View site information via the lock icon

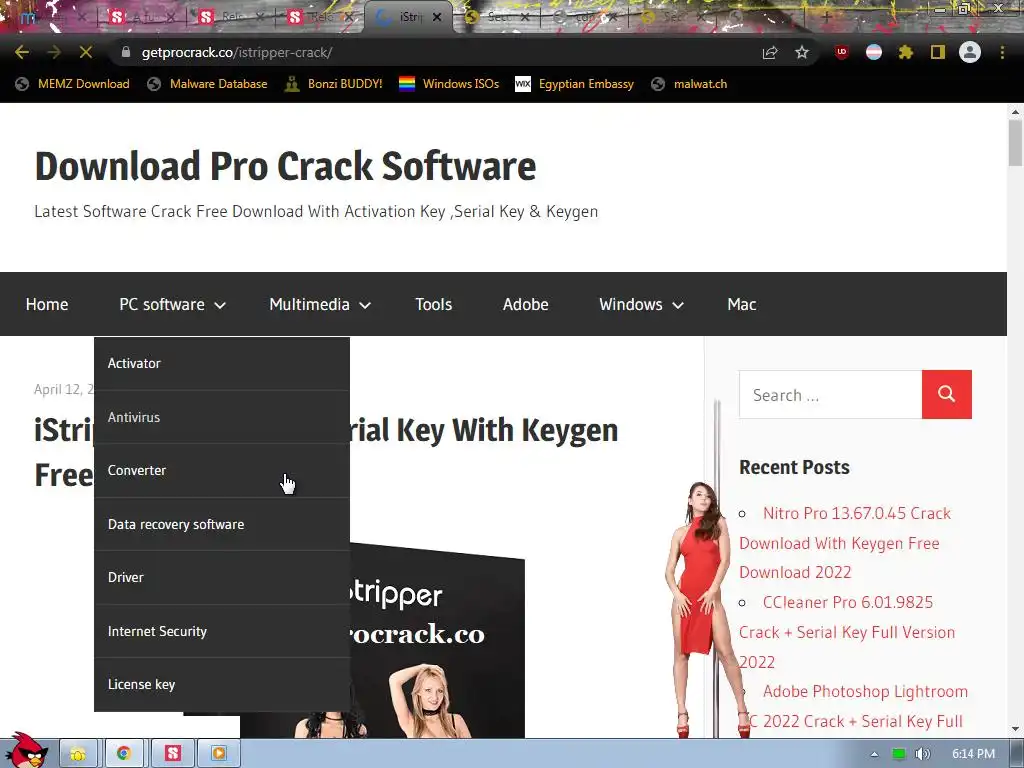126,52
